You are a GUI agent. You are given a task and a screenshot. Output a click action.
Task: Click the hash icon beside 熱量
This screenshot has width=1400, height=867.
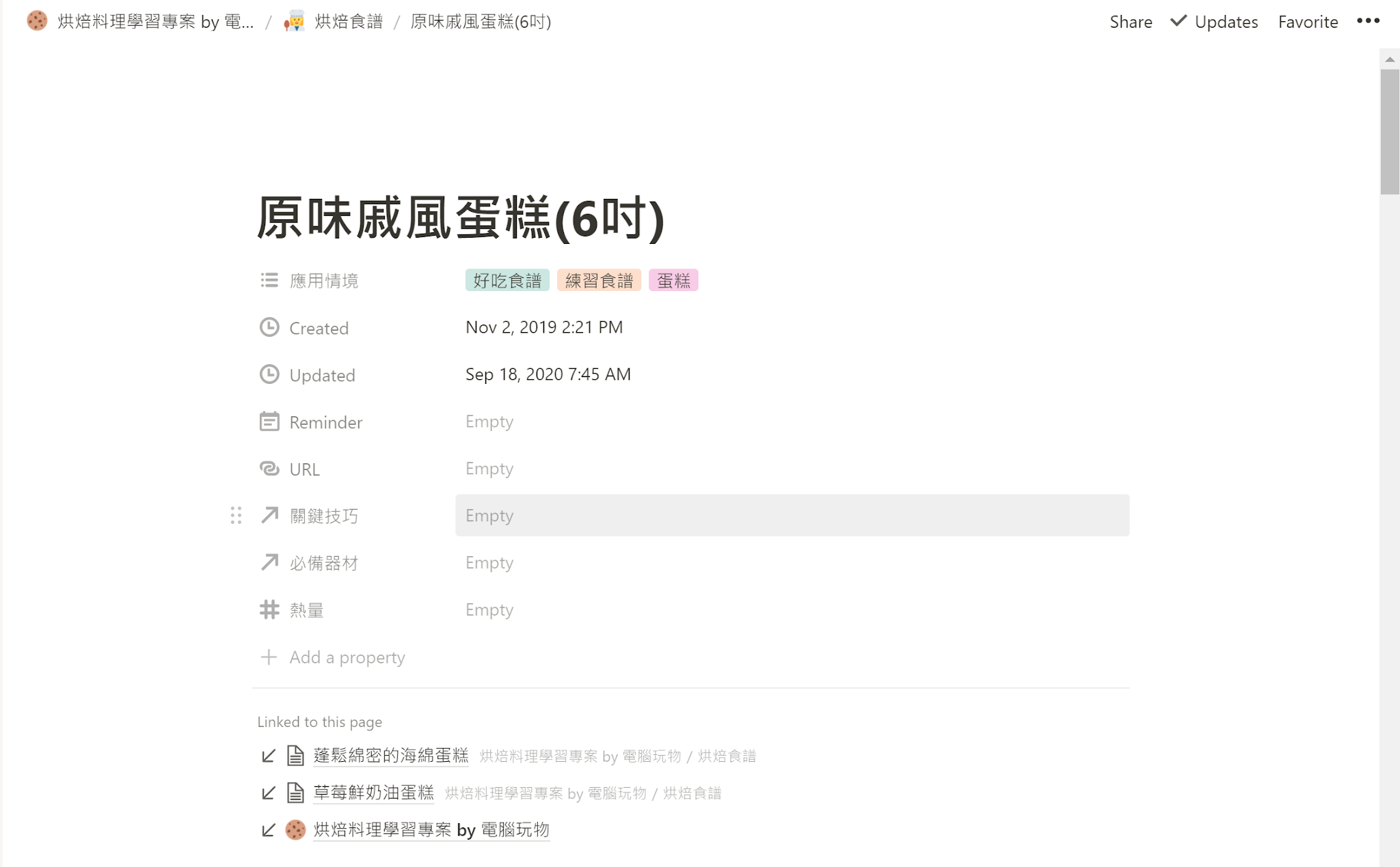point(269,609)
